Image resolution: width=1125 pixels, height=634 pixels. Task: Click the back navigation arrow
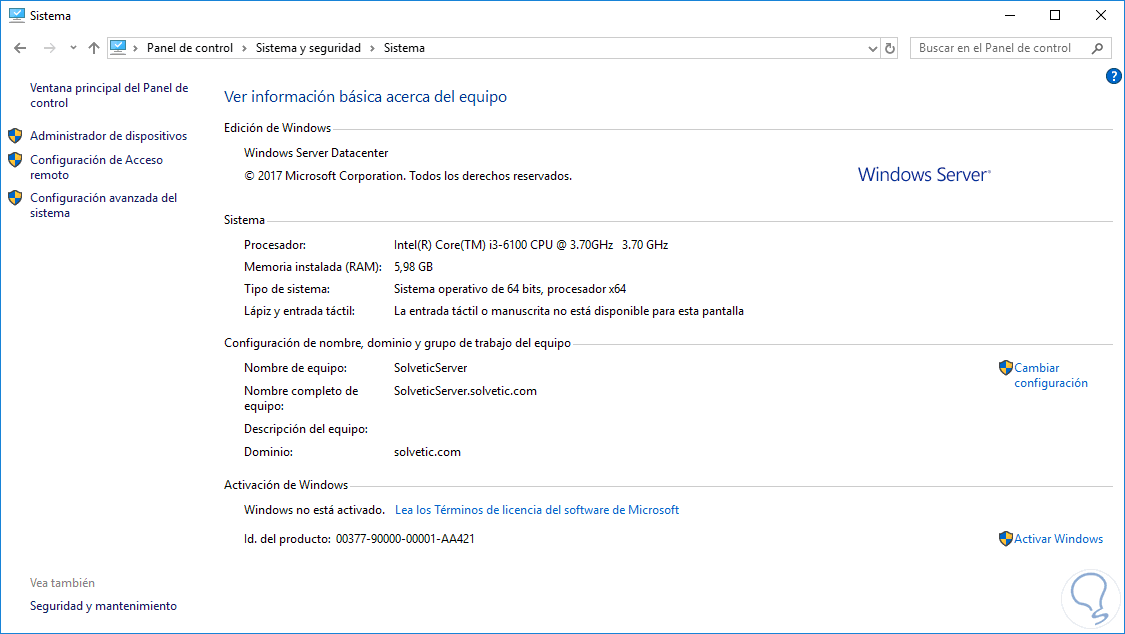pos(20,48)
